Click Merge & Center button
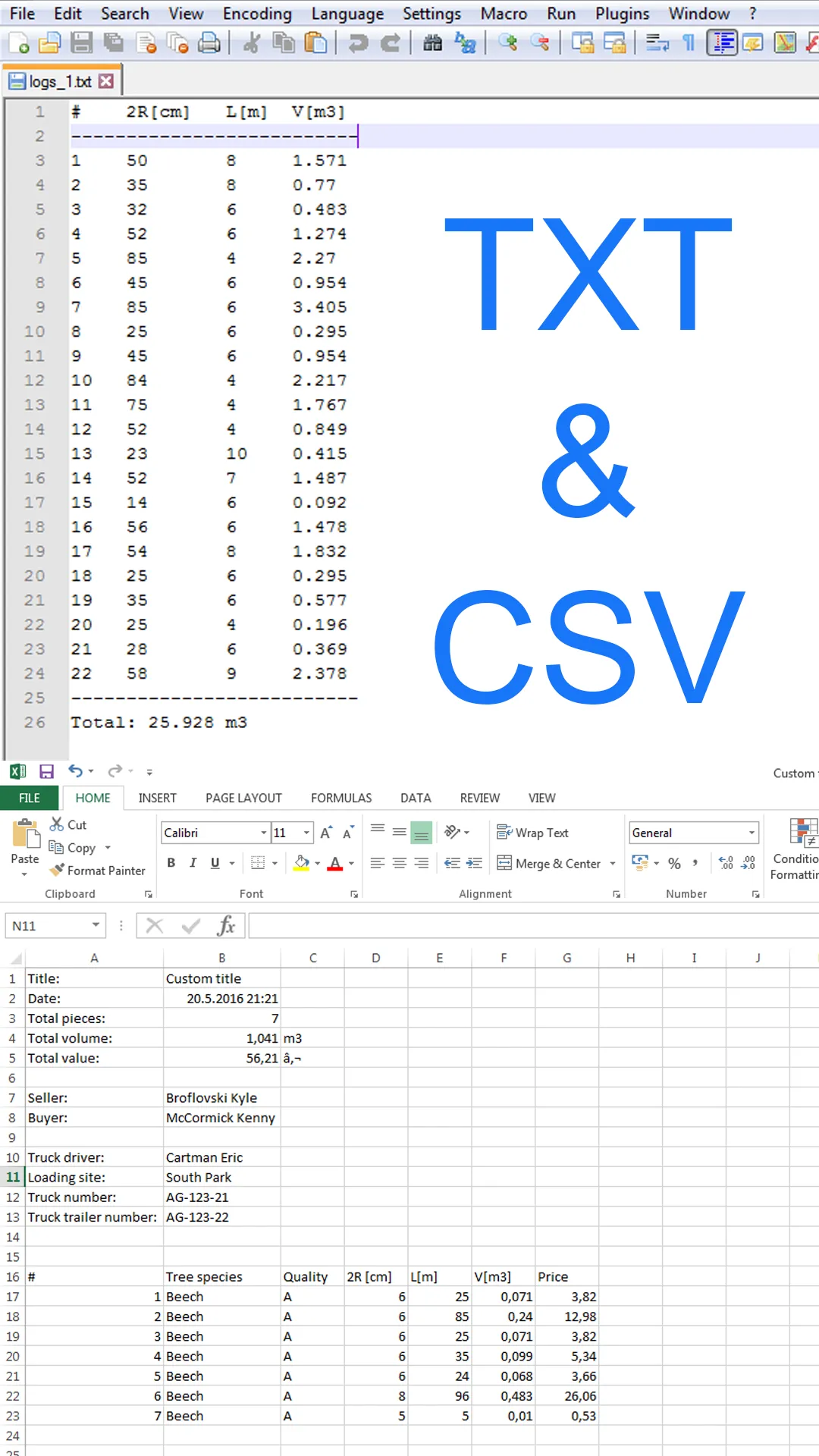 coord(549,863)
